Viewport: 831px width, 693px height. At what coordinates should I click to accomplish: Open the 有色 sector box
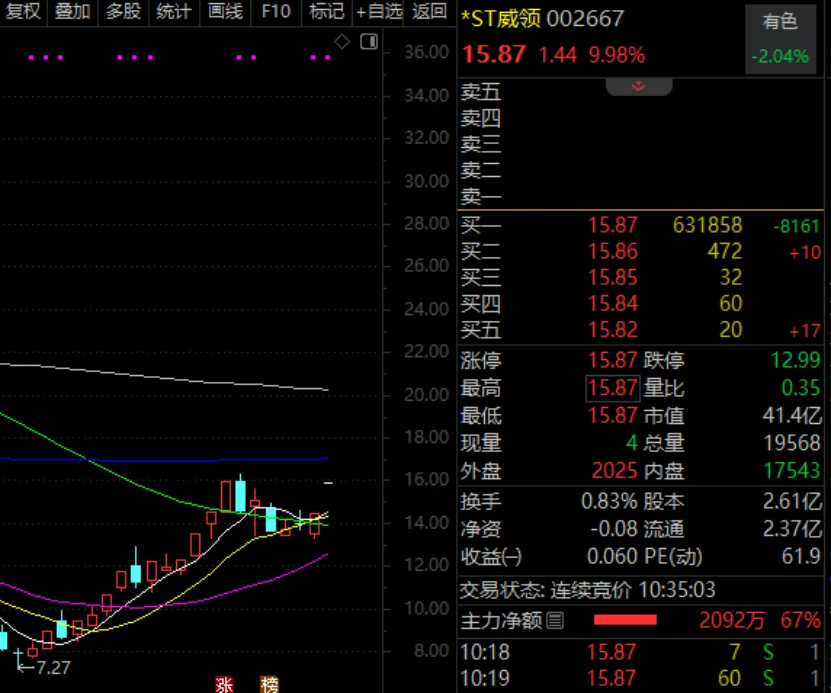point(780,39)
